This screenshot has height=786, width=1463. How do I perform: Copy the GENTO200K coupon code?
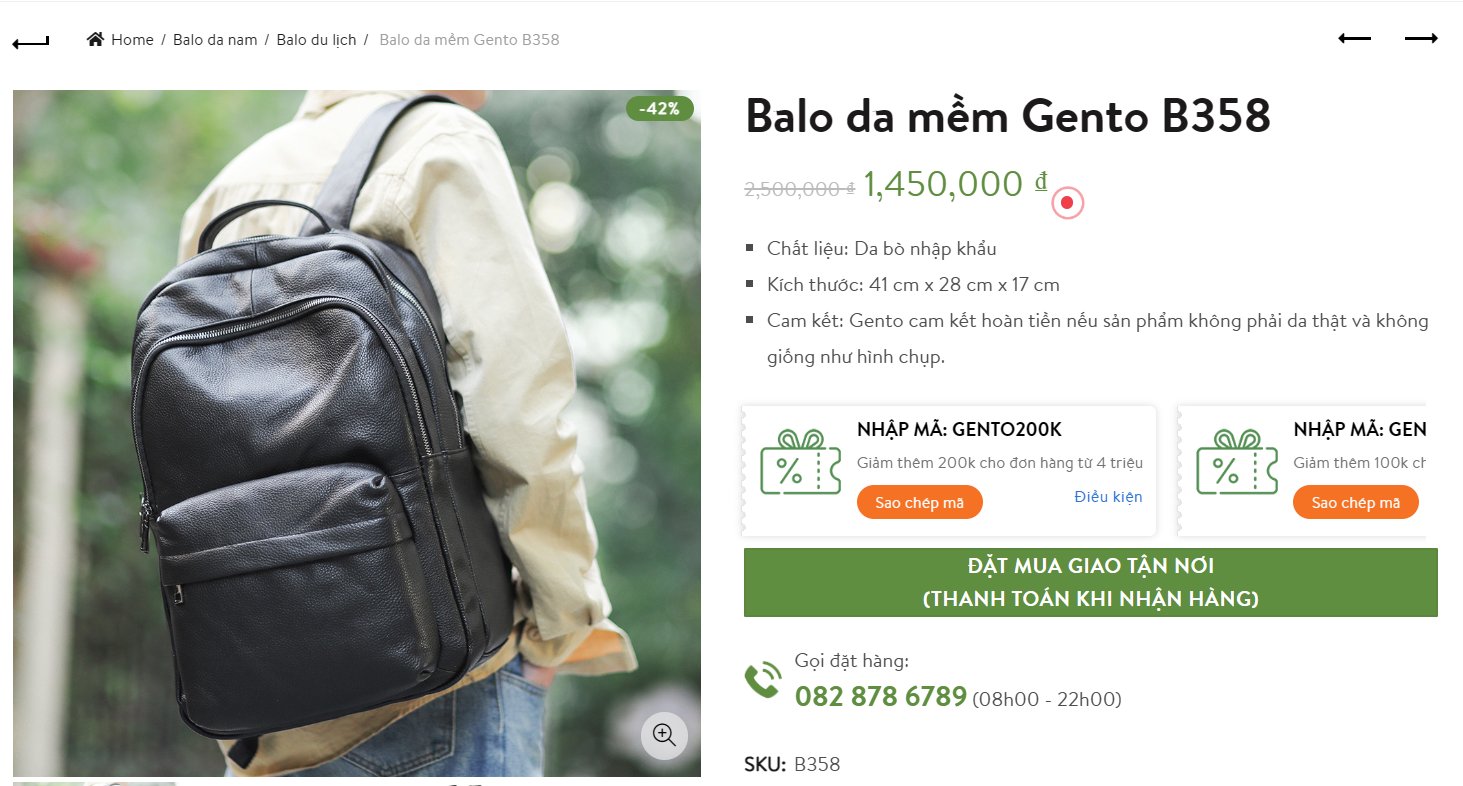click(x=920, y=502)
